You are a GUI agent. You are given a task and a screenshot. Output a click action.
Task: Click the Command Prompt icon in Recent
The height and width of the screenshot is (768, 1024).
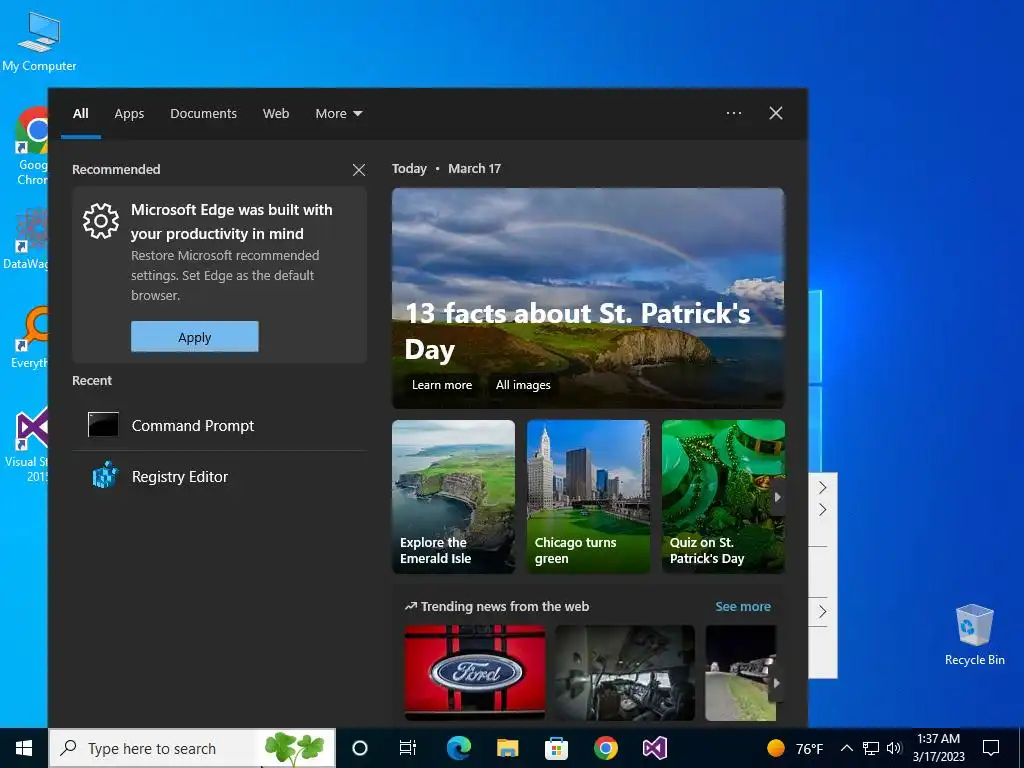tap(103, 425)
